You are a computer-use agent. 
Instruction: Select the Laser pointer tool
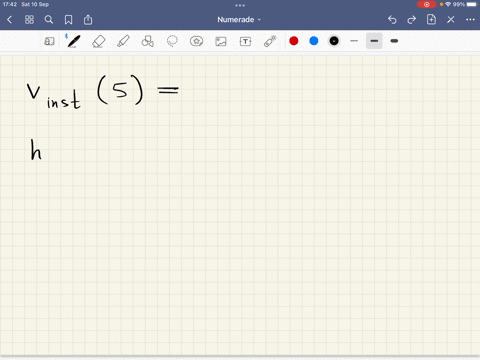(x=270, y=41)
